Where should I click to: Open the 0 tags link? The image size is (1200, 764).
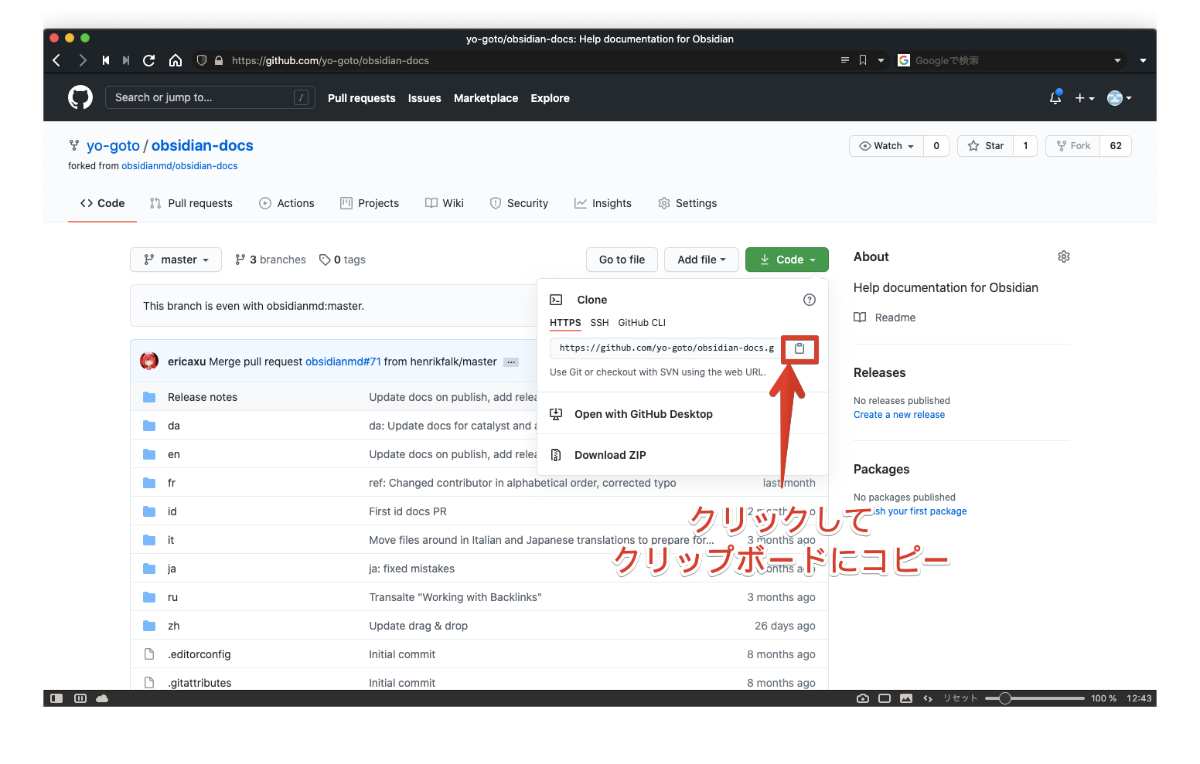pyautogui.click(x=342, y=260)
